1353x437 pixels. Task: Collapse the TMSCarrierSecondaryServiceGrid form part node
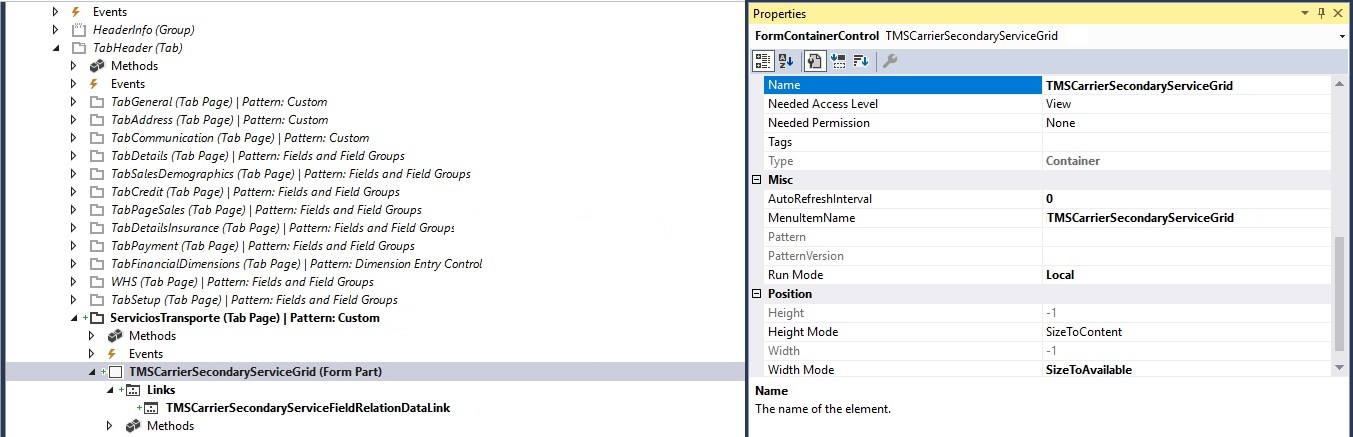pyautogui.click(x=92, y=372)
